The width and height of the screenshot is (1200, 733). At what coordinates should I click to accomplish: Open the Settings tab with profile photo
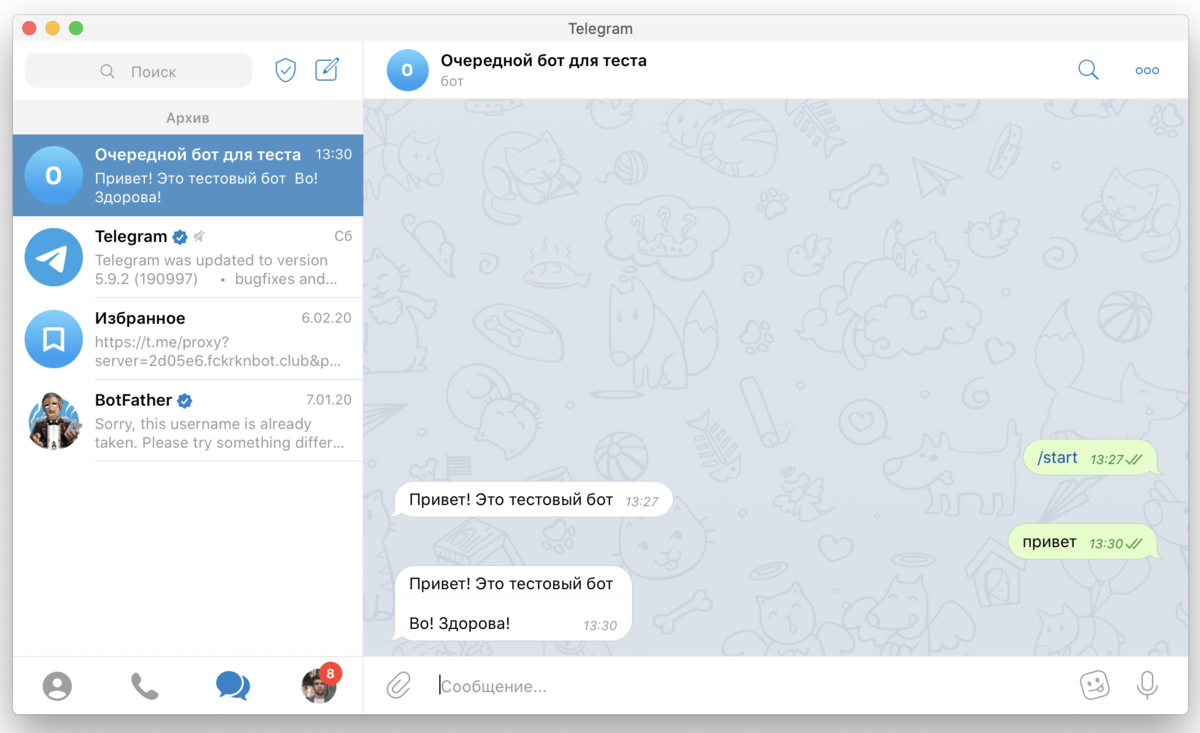tap(319, 686)
